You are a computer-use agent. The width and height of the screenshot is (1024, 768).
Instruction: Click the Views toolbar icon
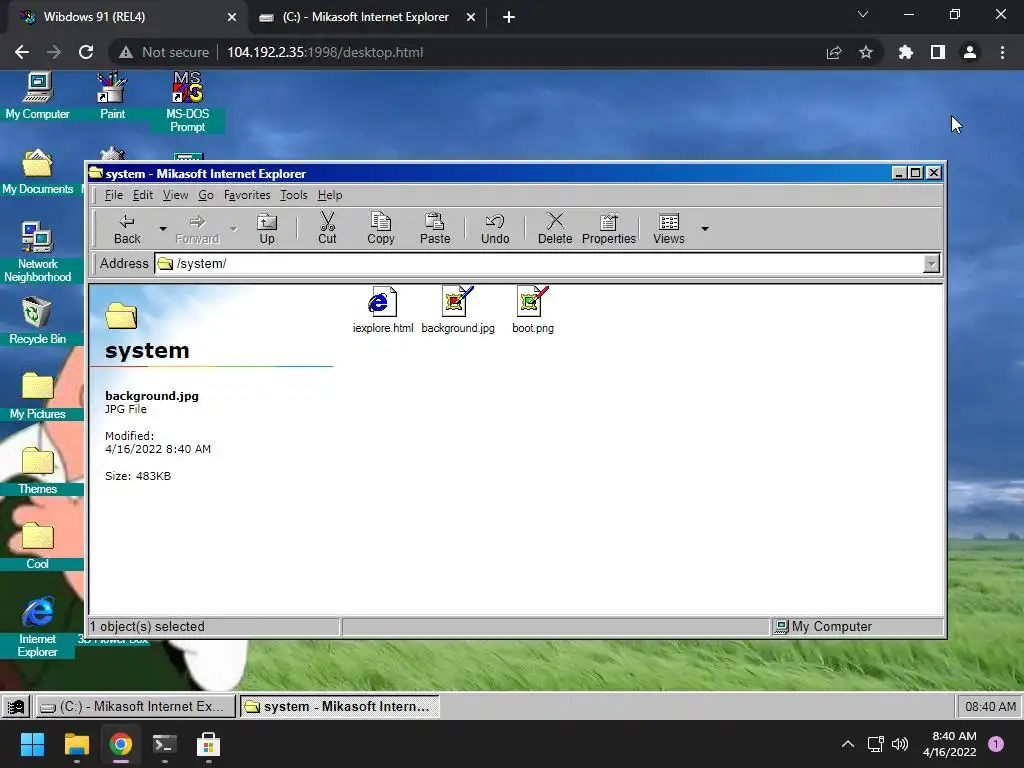click(x=669, y=229)
